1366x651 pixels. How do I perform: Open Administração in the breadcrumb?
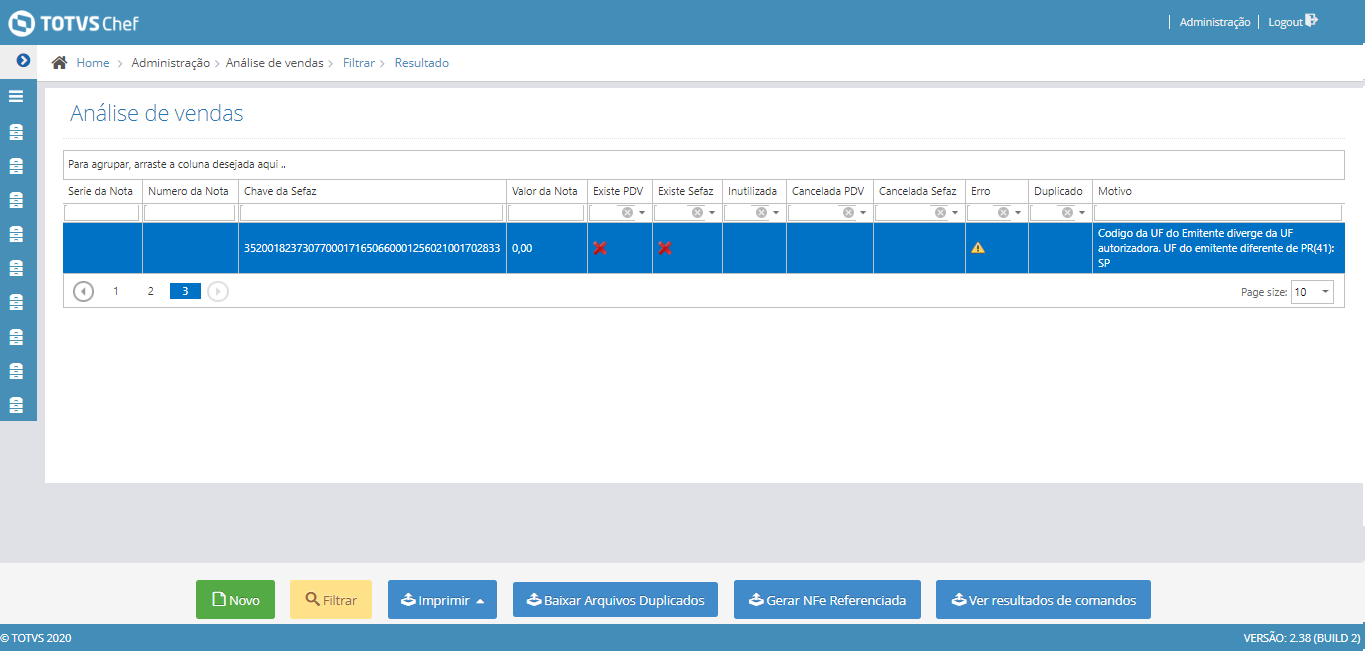pyautogui.click(x=171, y=63)
